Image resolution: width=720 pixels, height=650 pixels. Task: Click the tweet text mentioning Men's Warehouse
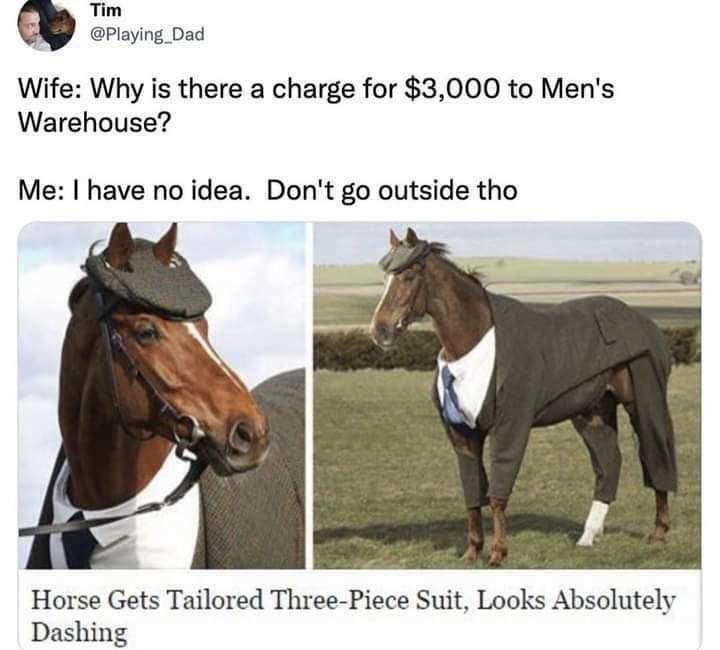pyautogui.click(x=316, y=105)
